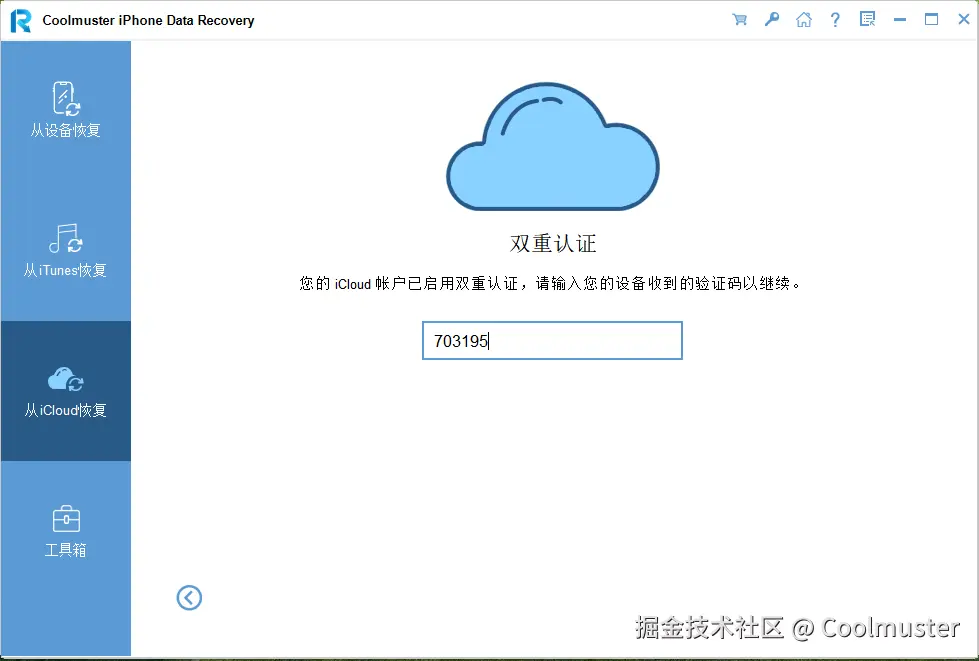Minimize the Coolmuster window

[x=900, y=20]
